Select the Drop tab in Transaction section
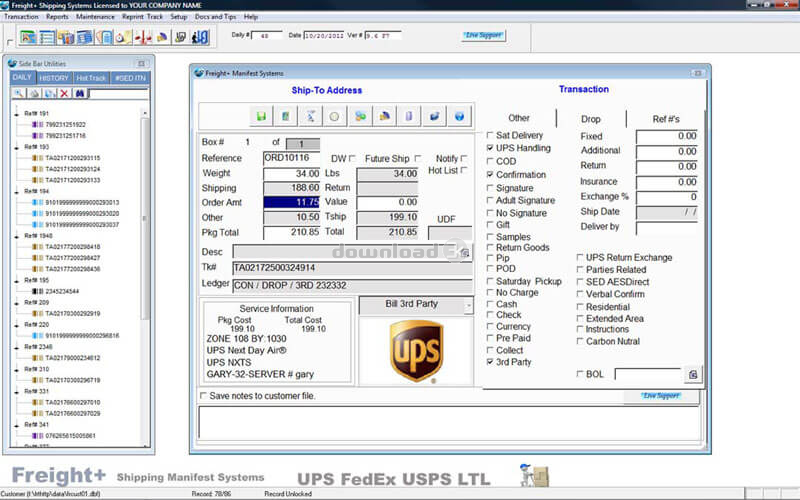Viewport: 800px width, 500px height. (x=591, y=119)
